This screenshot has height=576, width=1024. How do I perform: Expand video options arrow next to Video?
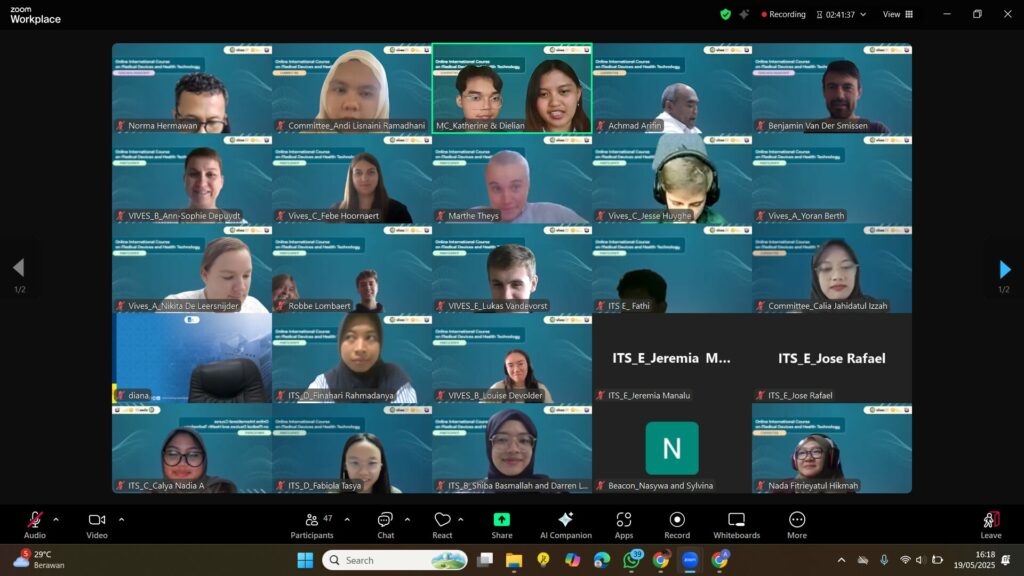coord(121,519)
